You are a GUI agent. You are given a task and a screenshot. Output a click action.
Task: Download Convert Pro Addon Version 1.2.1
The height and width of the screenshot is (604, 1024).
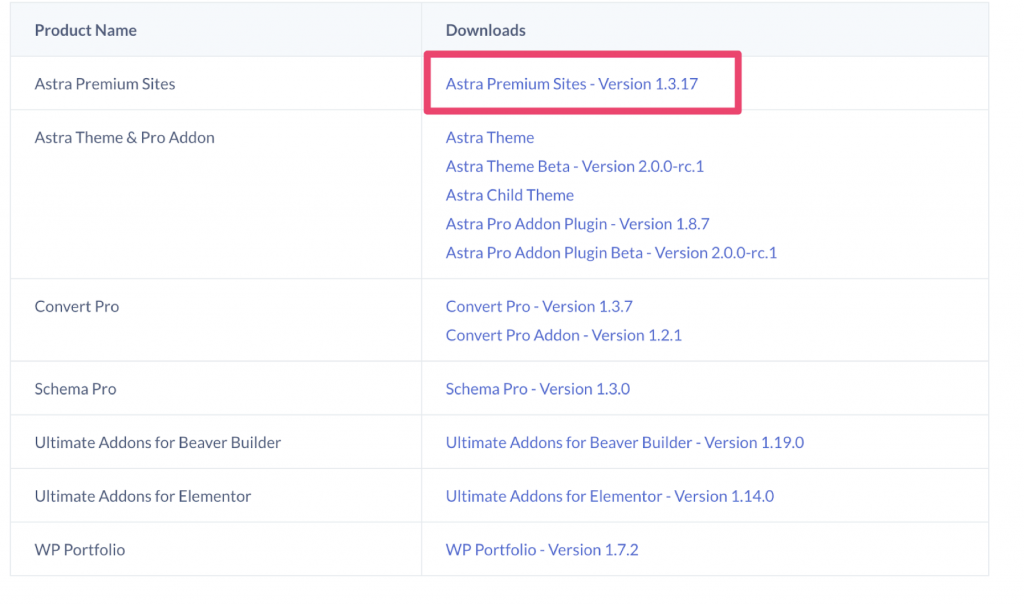[x=564, y=335]
